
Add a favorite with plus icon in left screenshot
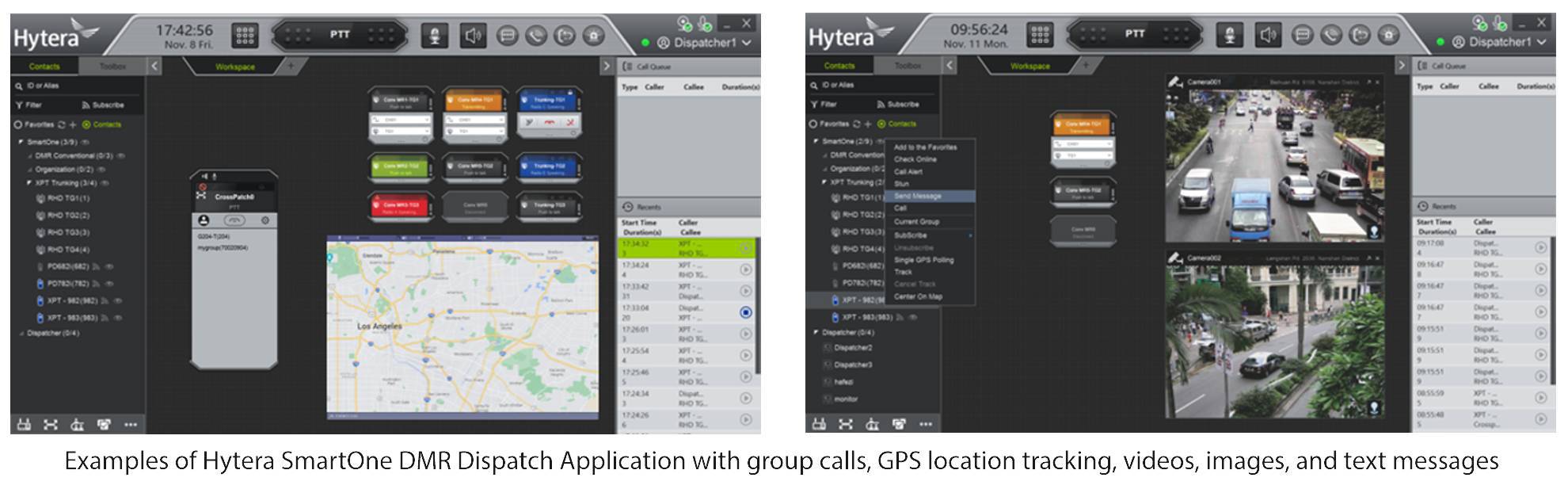click(x=73, y=124)
